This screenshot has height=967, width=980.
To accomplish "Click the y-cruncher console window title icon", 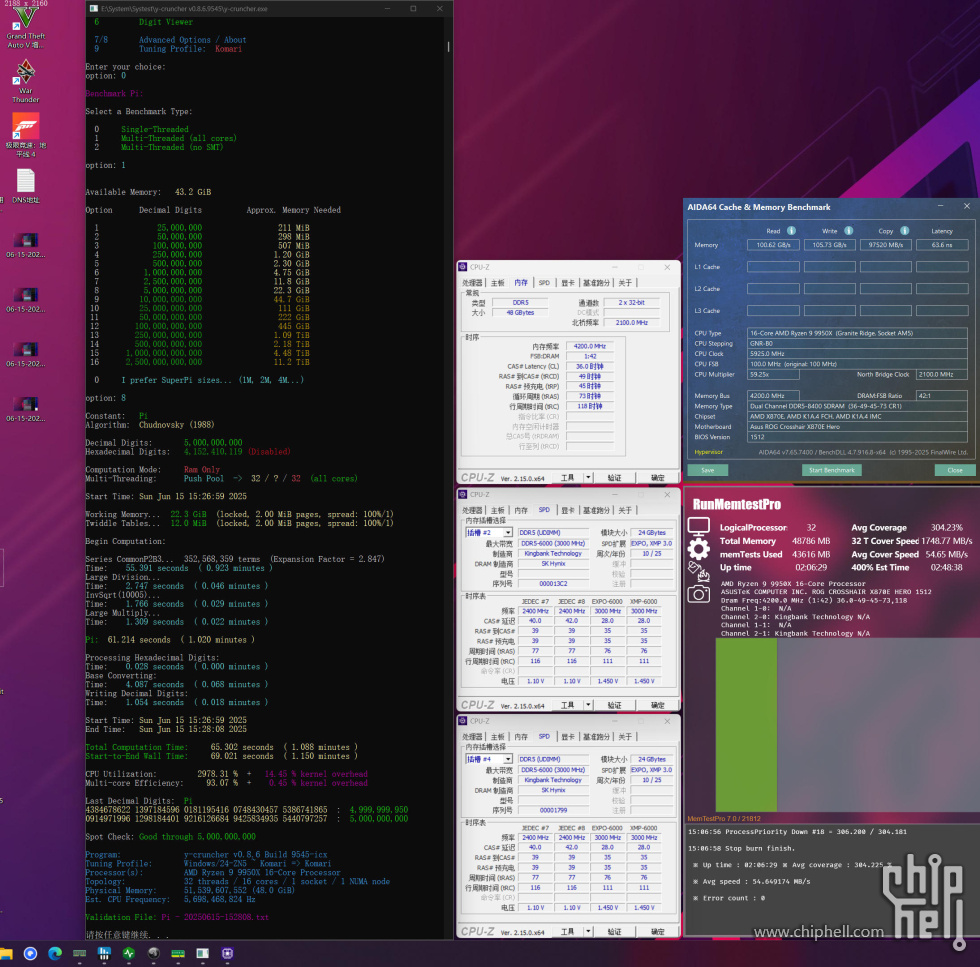I will [x=93, y=8].
